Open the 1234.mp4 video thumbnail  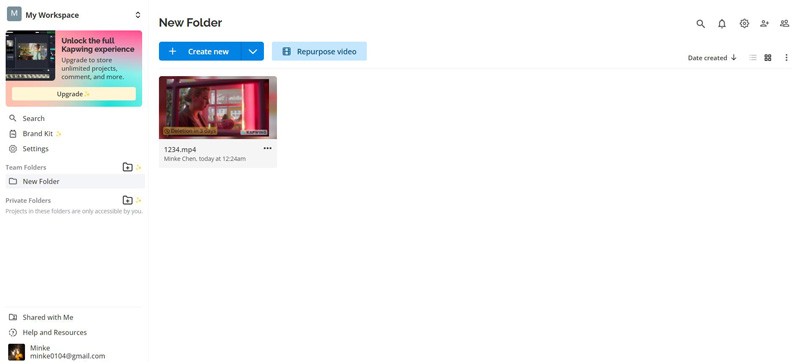(x=218, y=108)
